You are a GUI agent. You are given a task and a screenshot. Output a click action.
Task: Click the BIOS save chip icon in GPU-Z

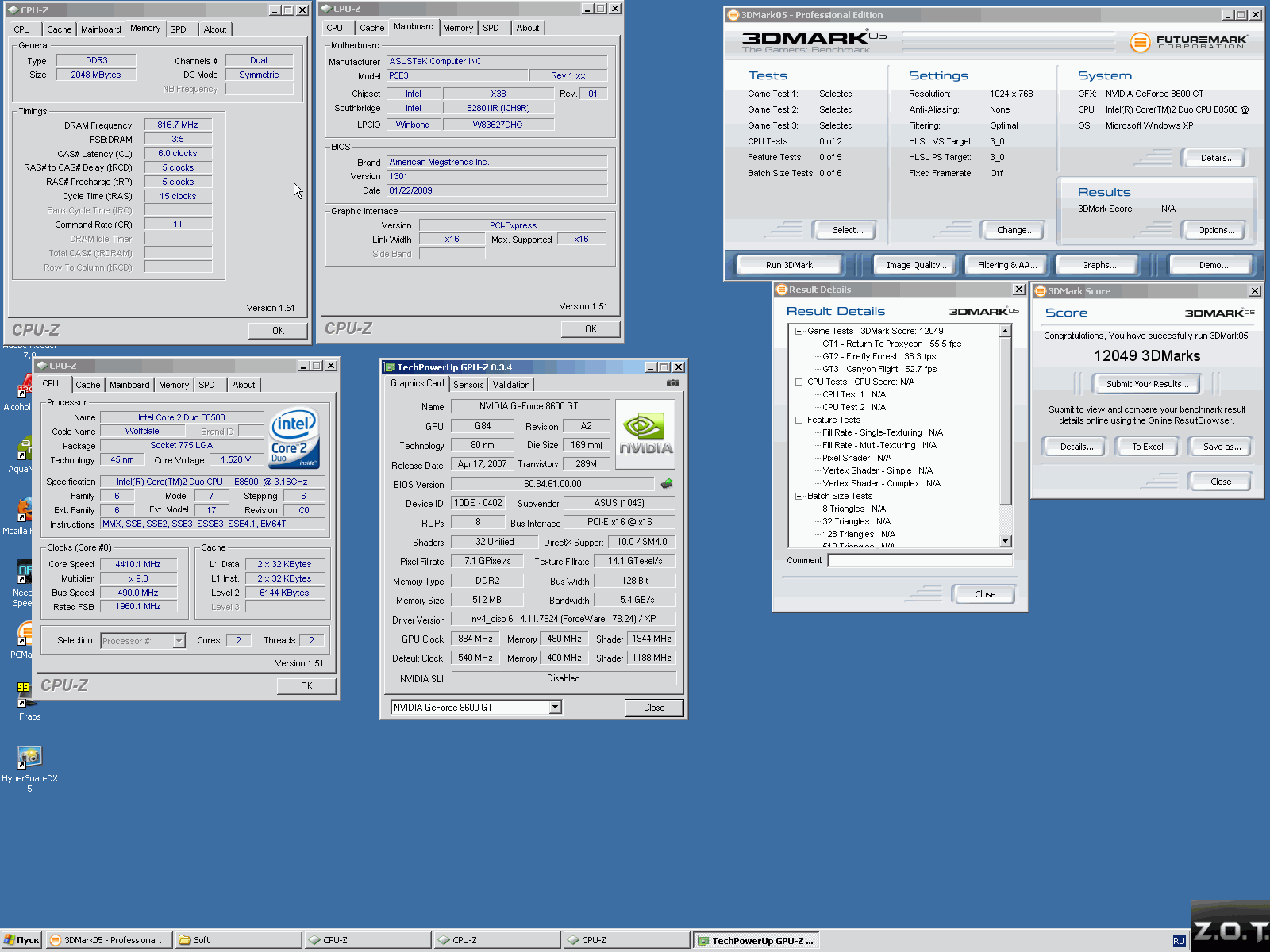click(x=667, y=483)
